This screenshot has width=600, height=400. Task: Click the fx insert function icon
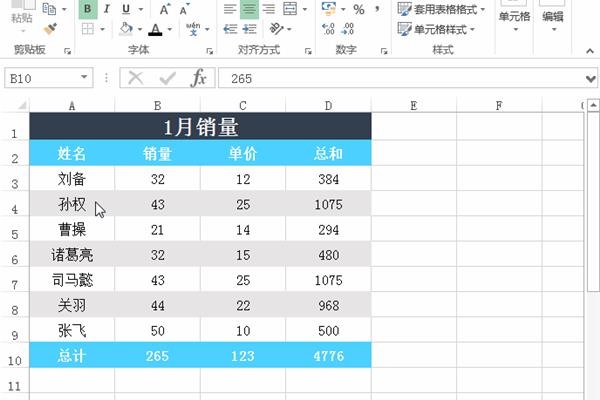point(198,78)
